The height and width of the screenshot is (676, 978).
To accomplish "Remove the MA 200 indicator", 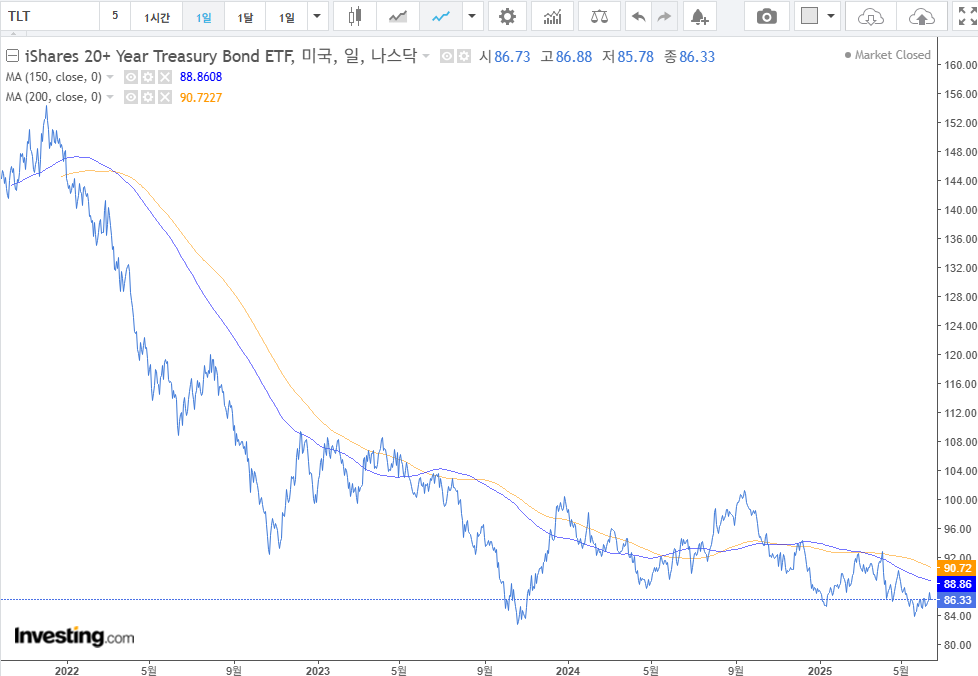I will point(165,97).
